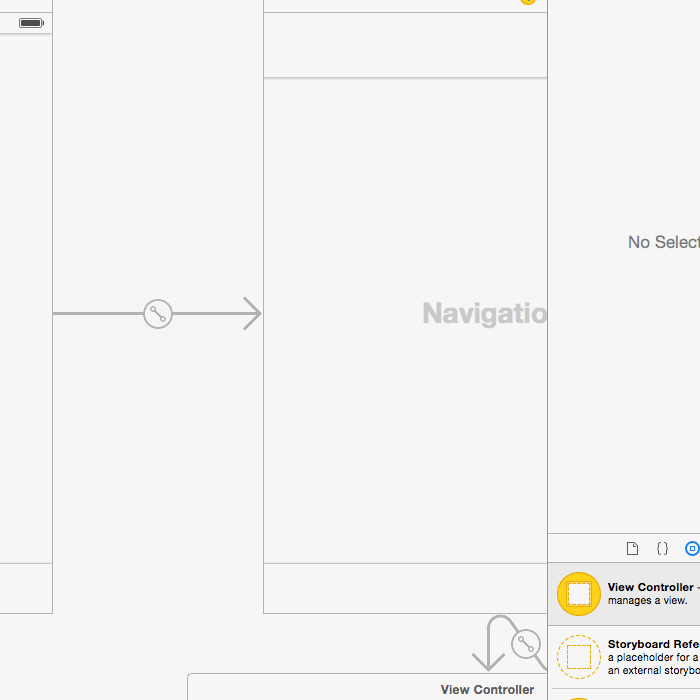Select the root view controller relationship segue icon
This screenshot has height=700, width=700.
pyautogui.click(x=526, y=644)
